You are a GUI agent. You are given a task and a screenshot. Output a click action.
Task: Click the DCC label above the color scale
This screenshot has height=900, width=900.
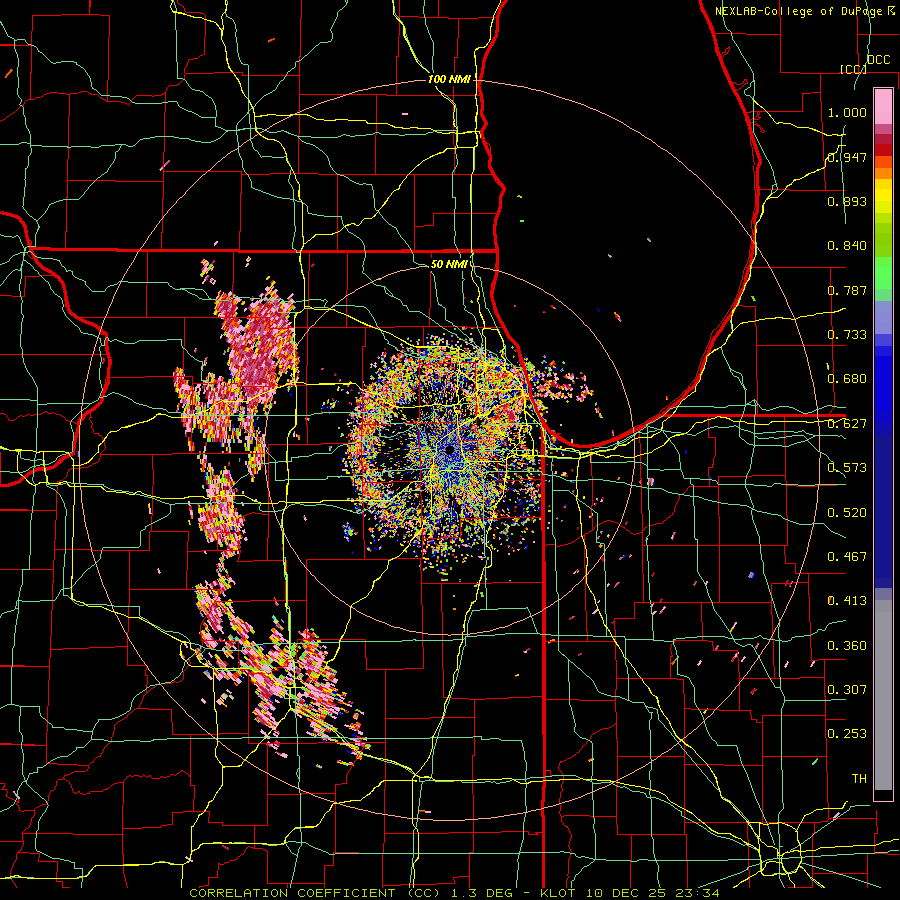[879, 60]
